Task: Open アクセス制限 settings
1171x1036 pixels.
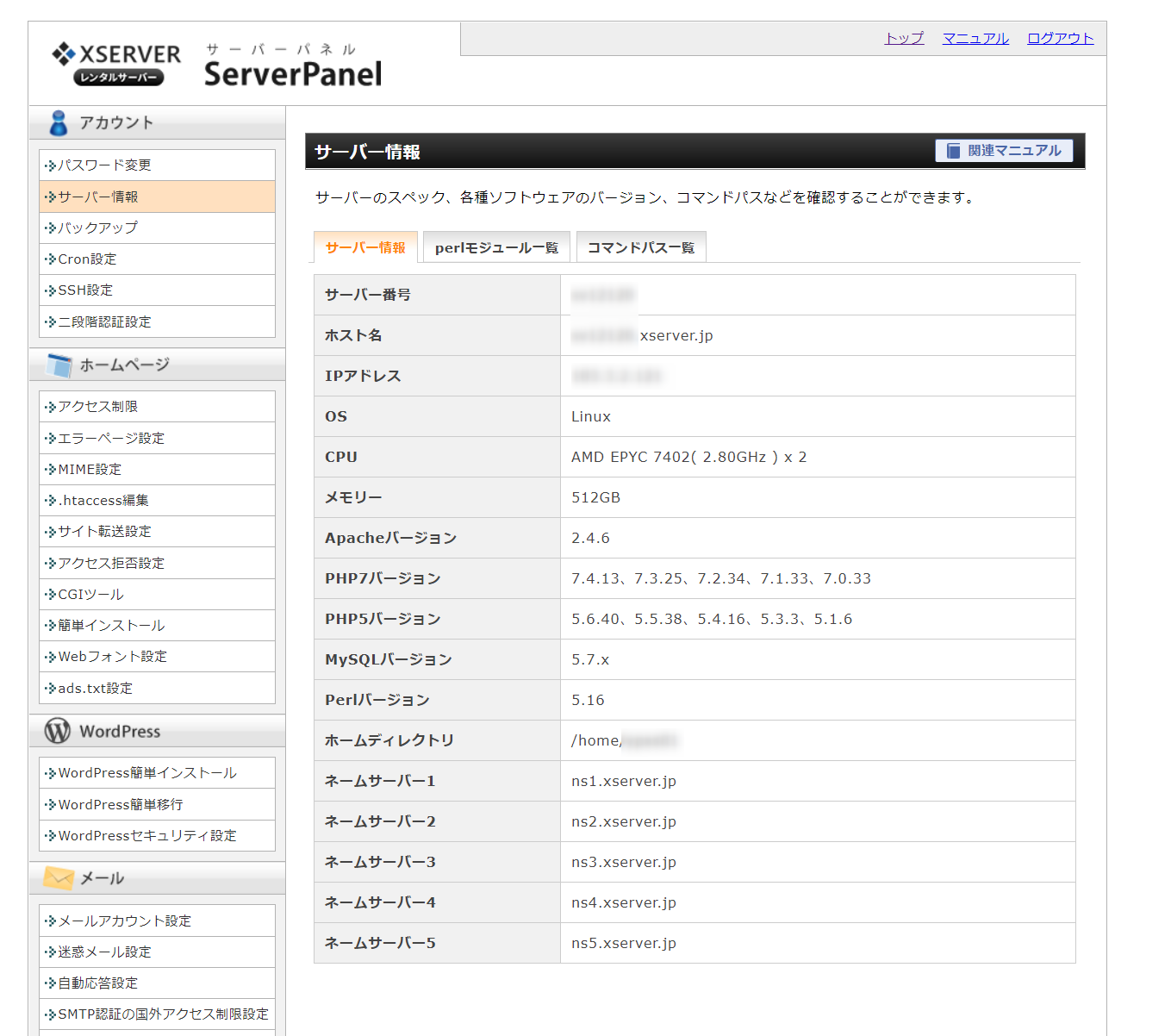Action: [x=158, y=406]
